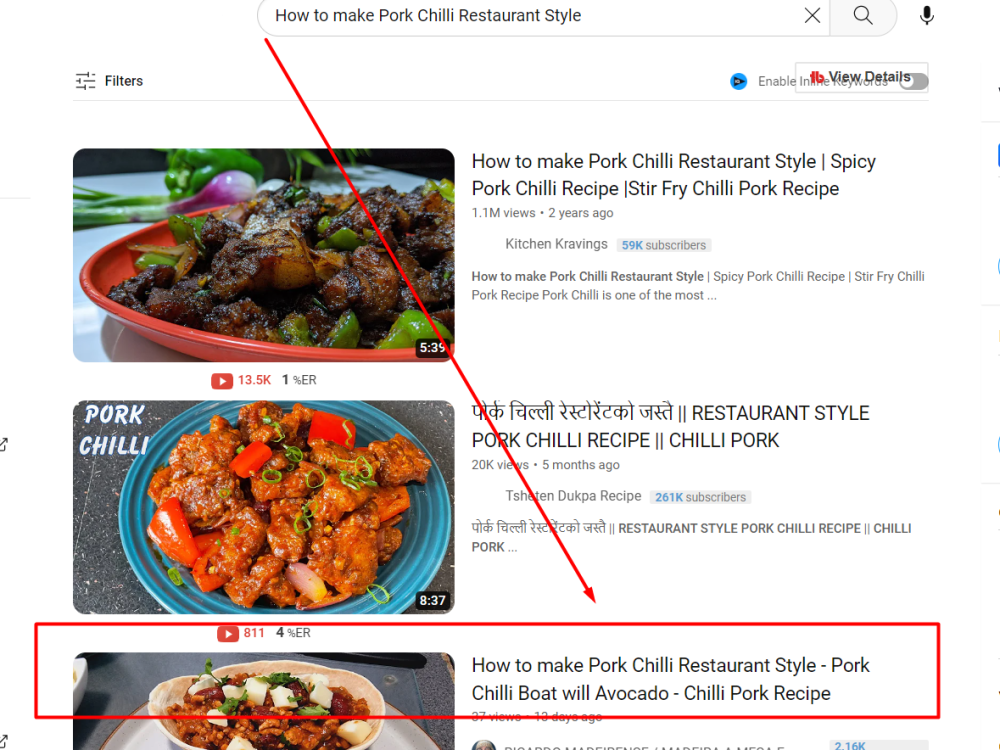This screenshot has height=750, width=1000.
Task: Toggle the Enable Inline Keywords switch
Action: point(913,82)
